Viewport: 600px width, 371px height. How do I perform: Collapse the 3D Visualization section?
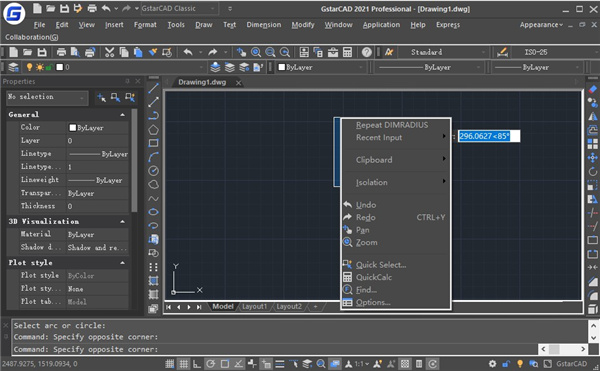coord(122,222)
